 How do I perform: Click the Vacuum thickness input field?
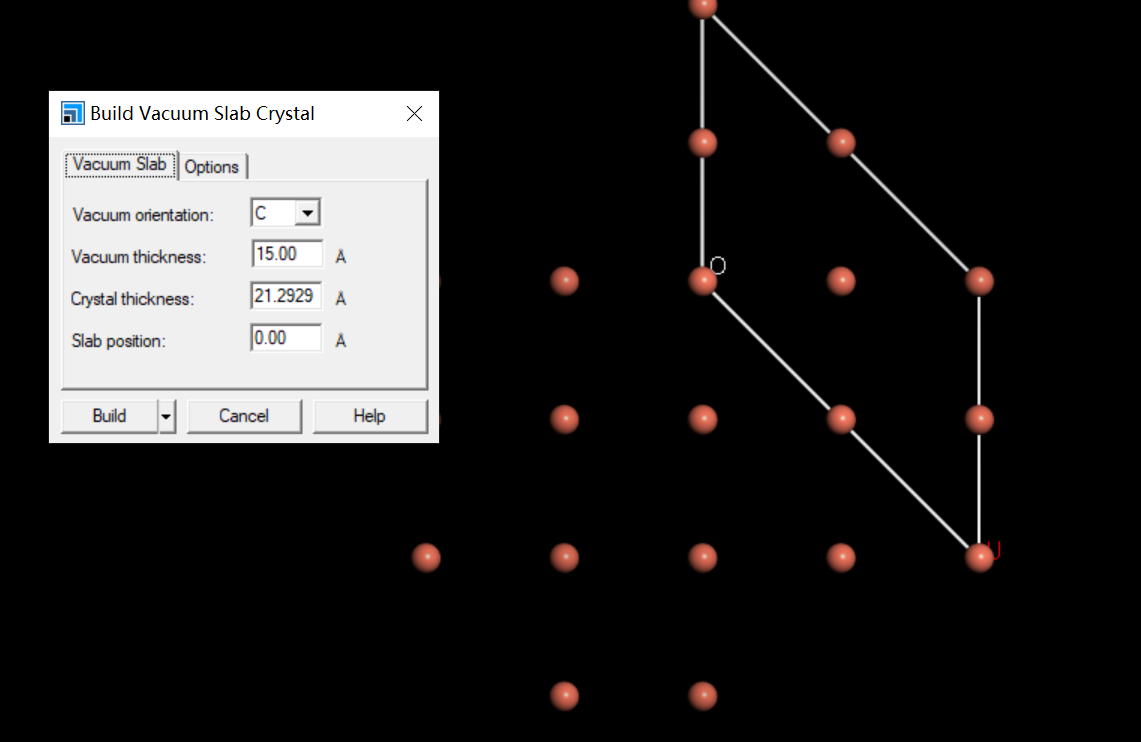(x=287, y=254)
